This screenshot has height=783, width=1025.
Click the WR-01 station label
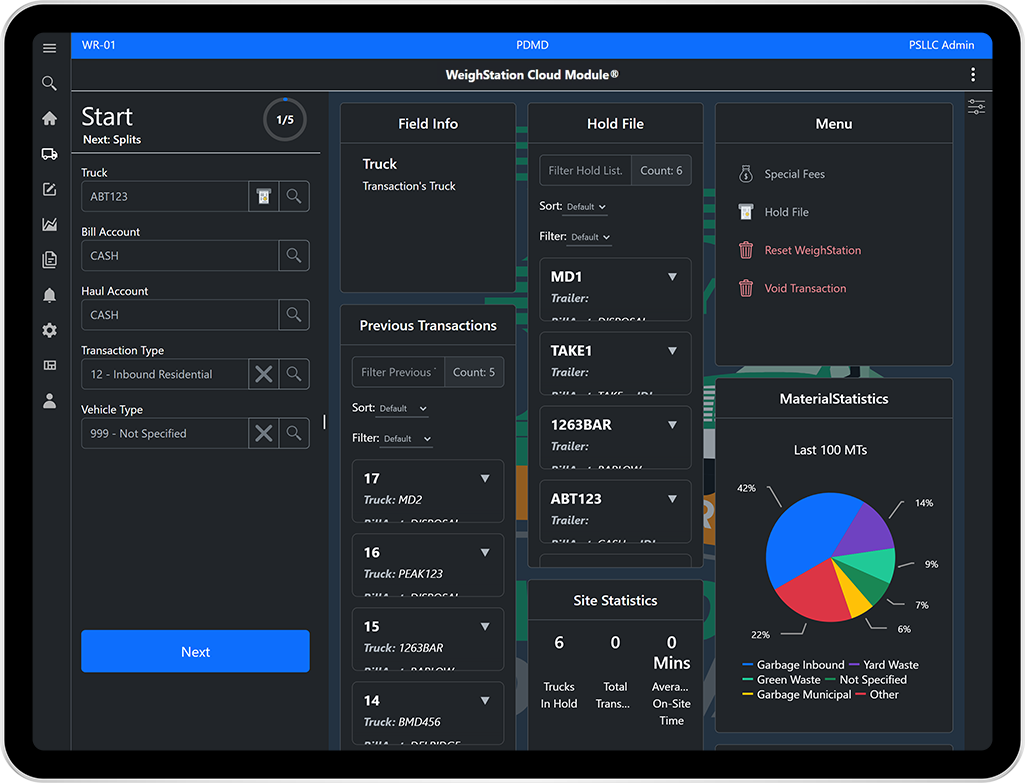[x=99, y=45]
